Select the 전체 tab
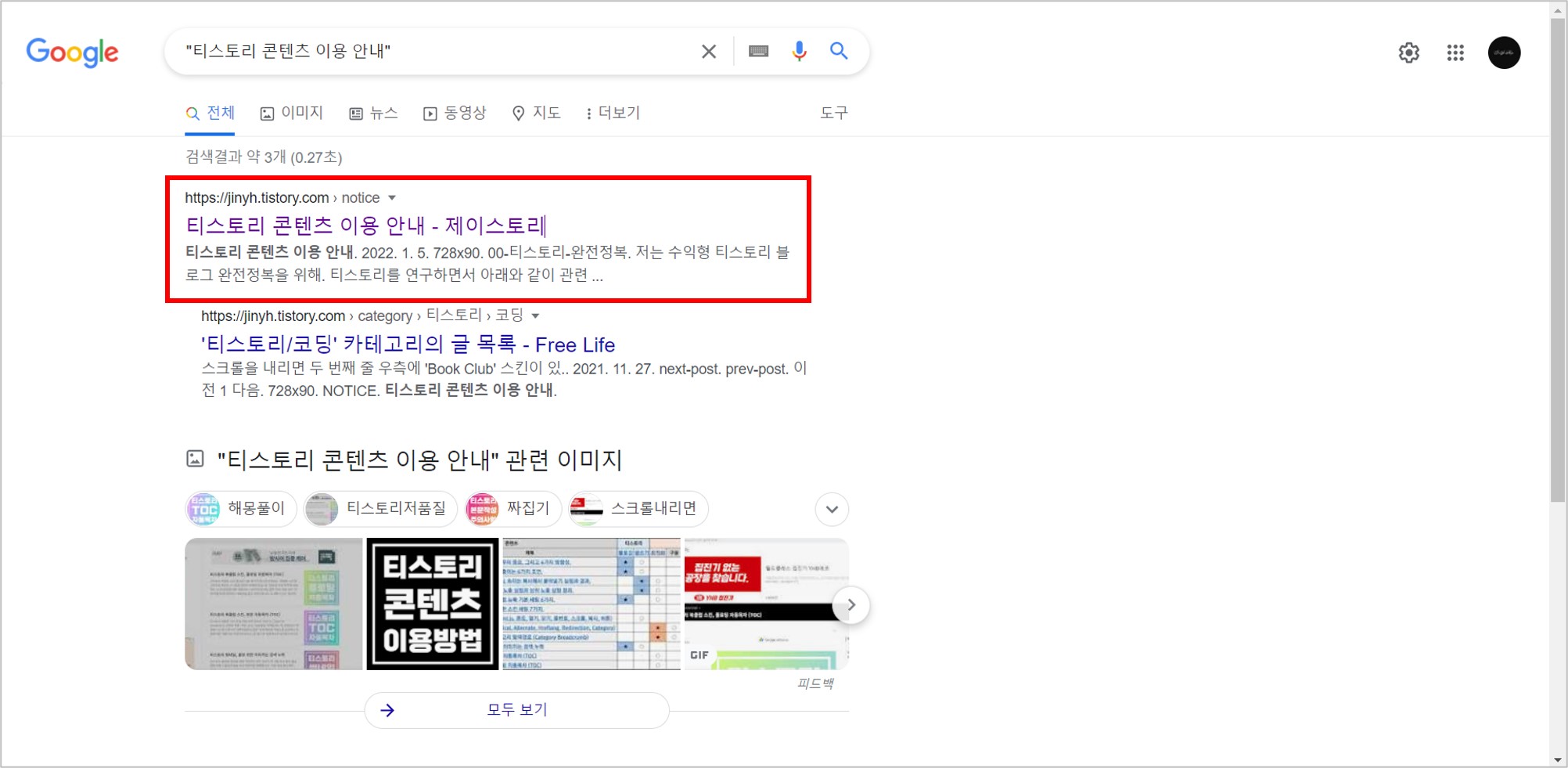The height and width of the screenshot is (768, 1568). point(210,114)
